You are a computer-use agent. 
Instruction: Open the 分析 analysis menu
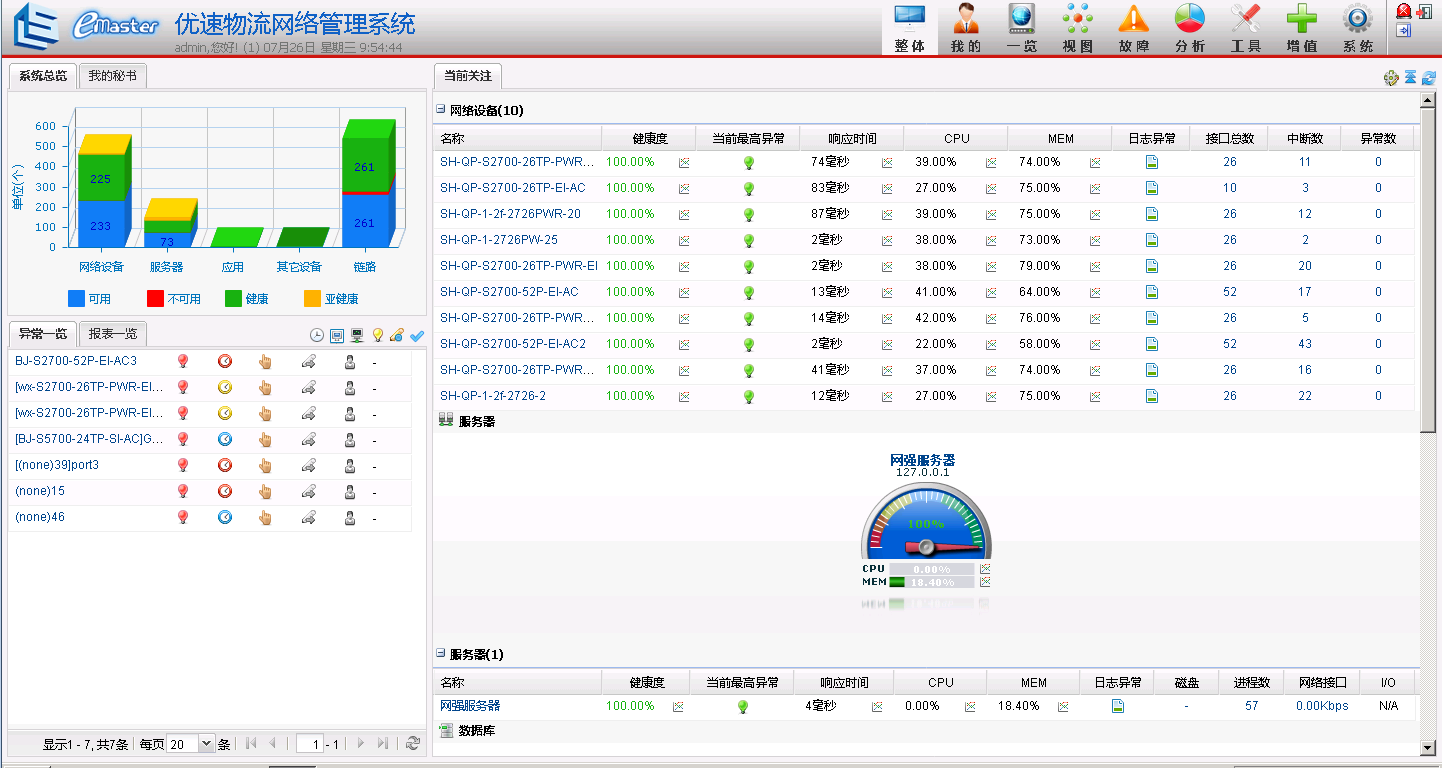click(x=1189, y=28)
